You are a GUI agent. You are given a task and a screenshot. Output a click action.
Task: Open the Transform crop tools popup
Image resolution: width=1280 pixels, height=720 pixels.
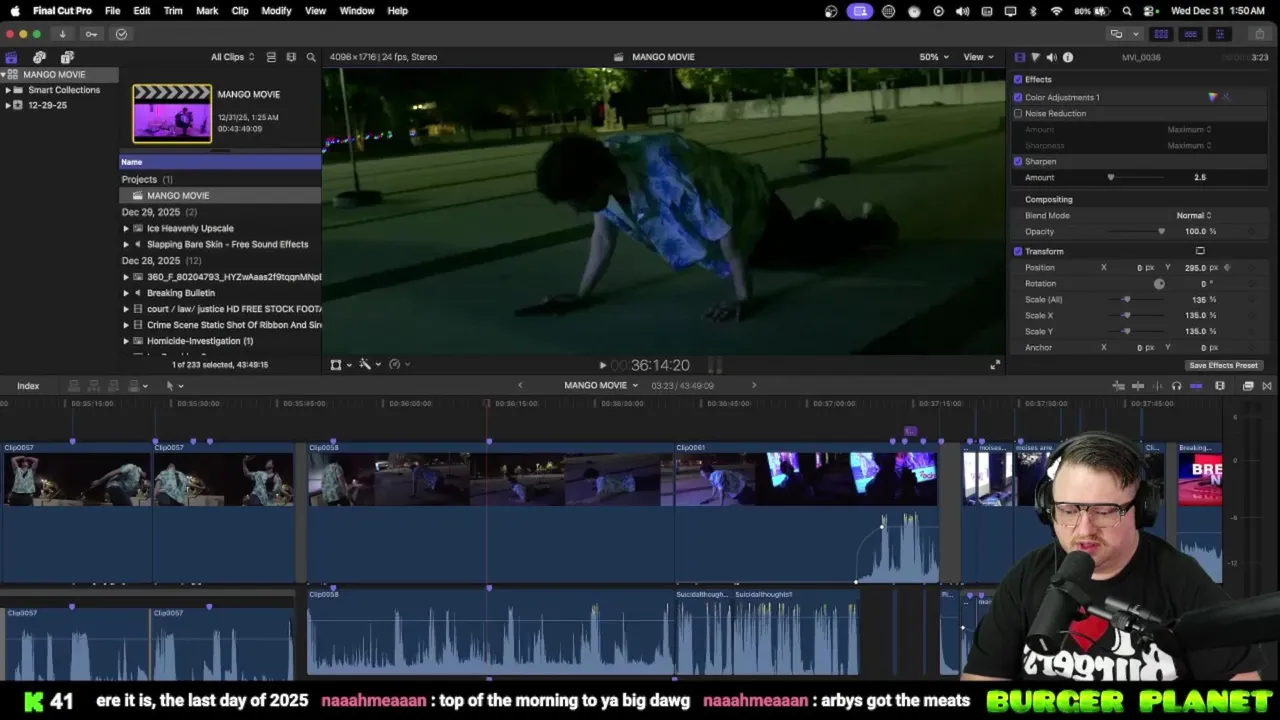pos(340,365)
